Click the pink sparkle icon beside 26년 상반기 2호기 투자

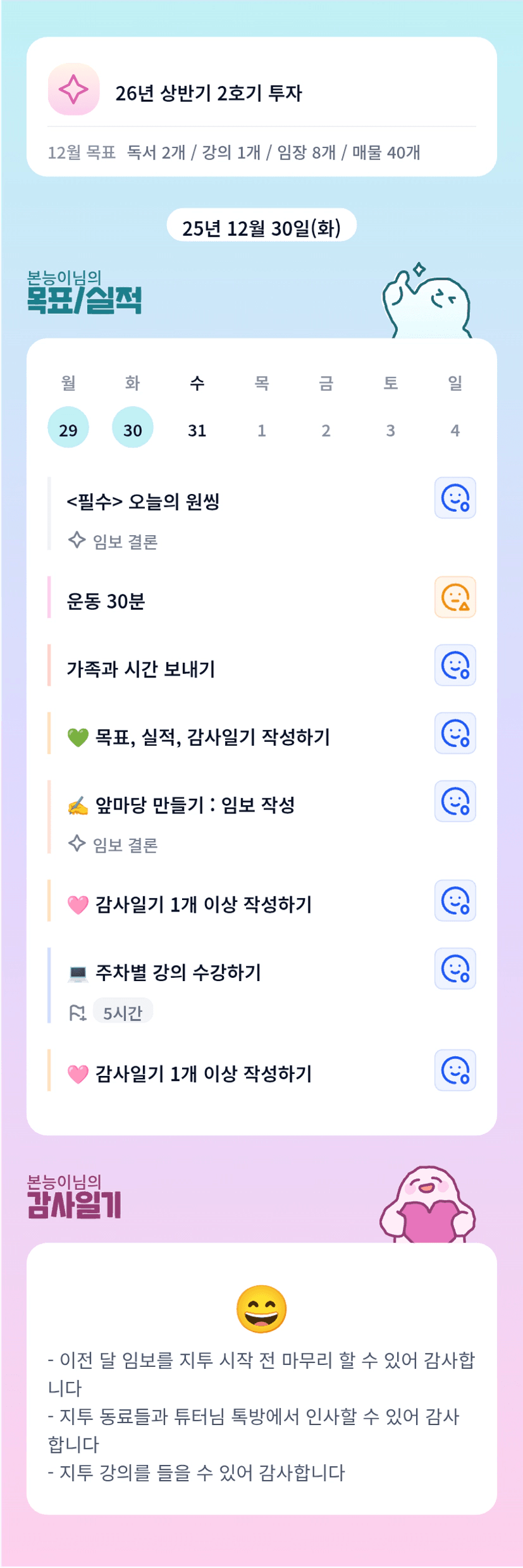click(73, 89)
